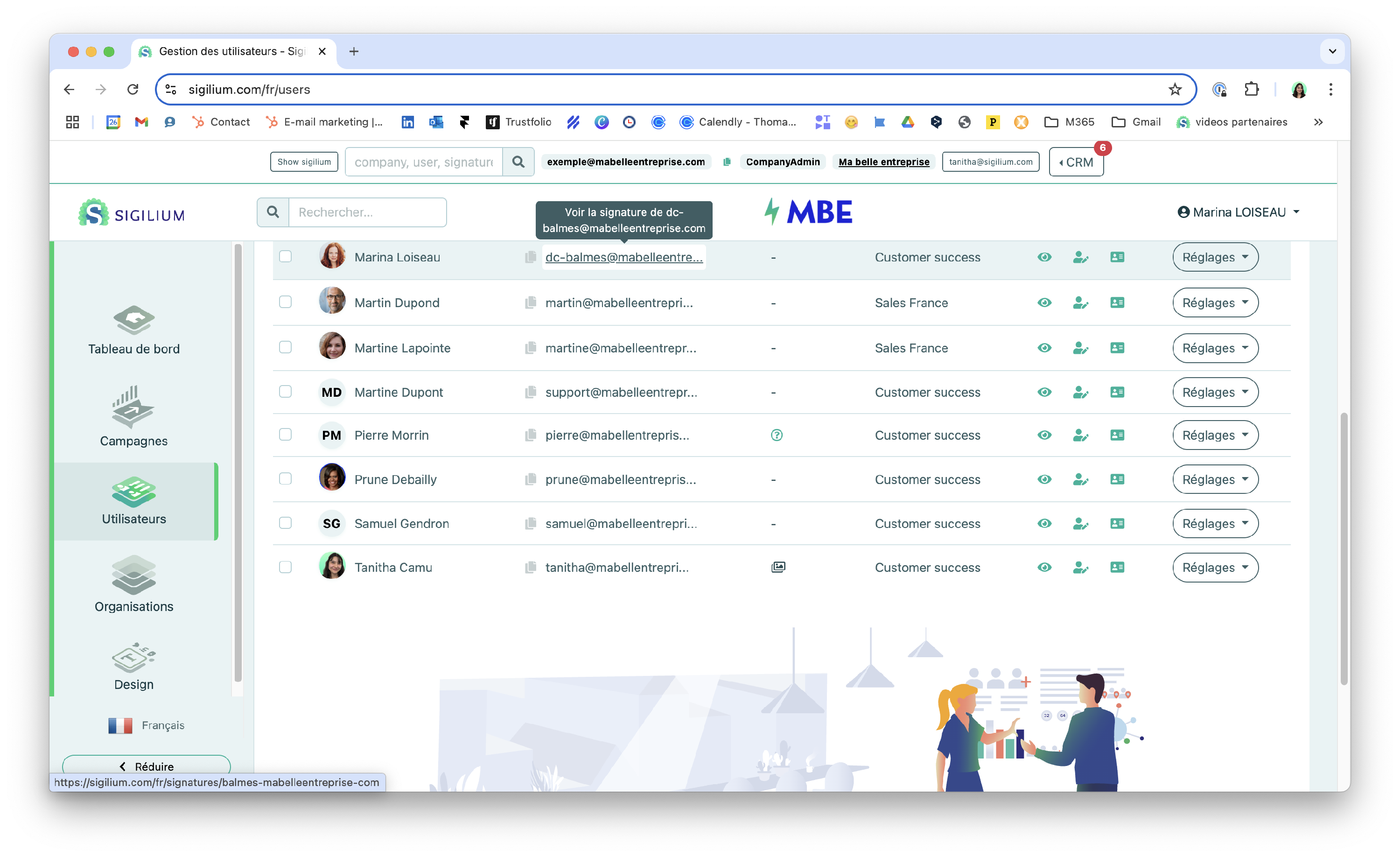Open Marina LOISEAU account menu

point(1239,212)
